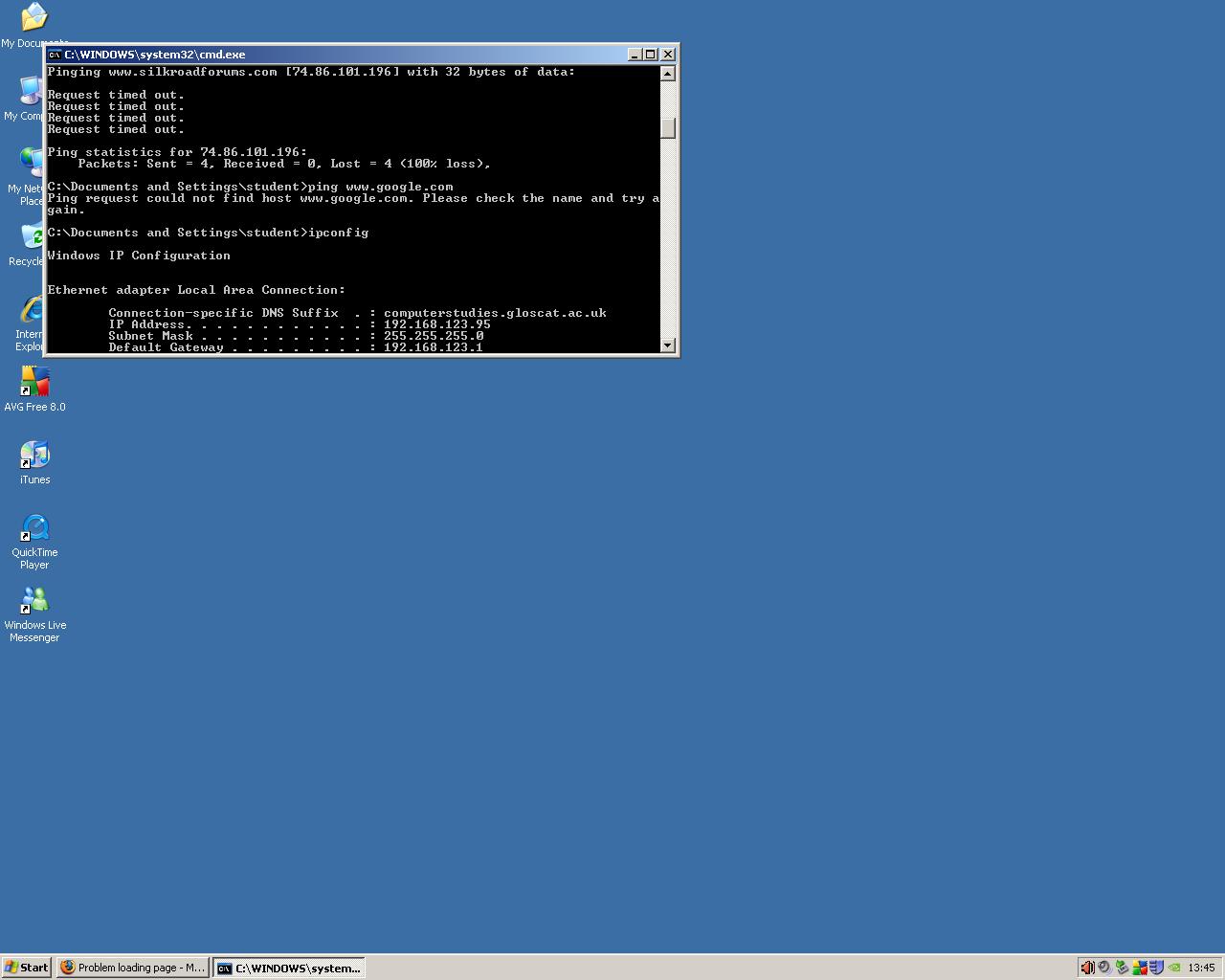Click the first 'Request timed out.' line
Image resolution: width=1225 pixels, height=980 pixels.
(116, 95)
